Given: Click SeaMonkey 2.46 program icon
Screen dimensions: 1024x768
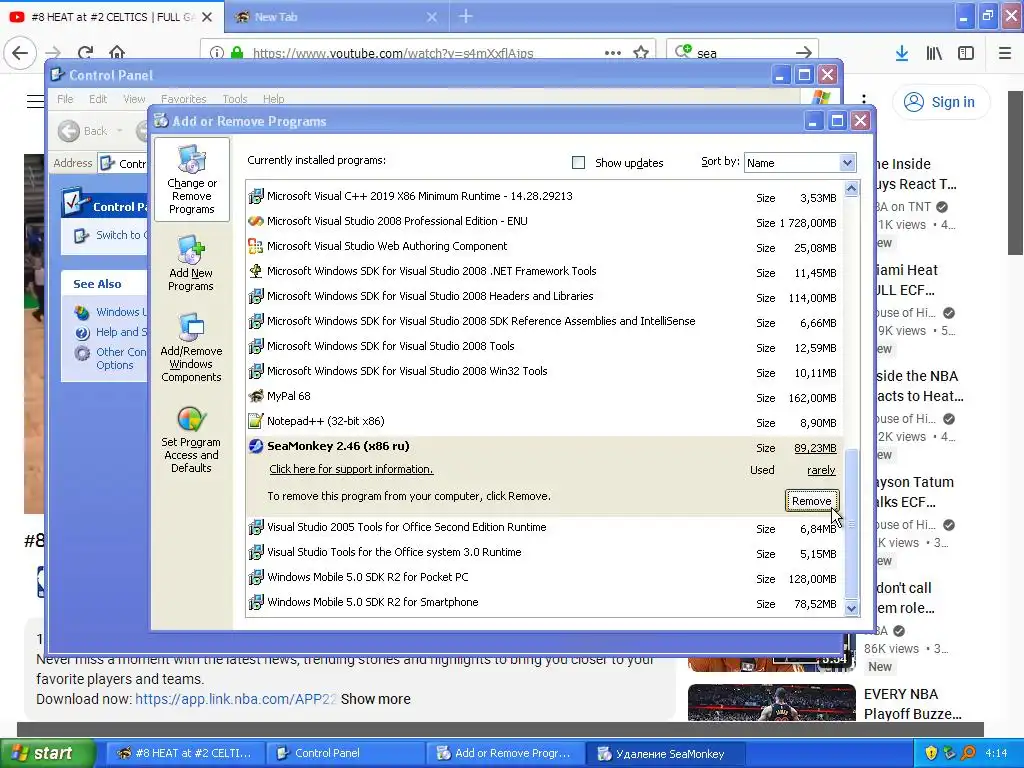Looking at the screenshot, I should [256, 446].
